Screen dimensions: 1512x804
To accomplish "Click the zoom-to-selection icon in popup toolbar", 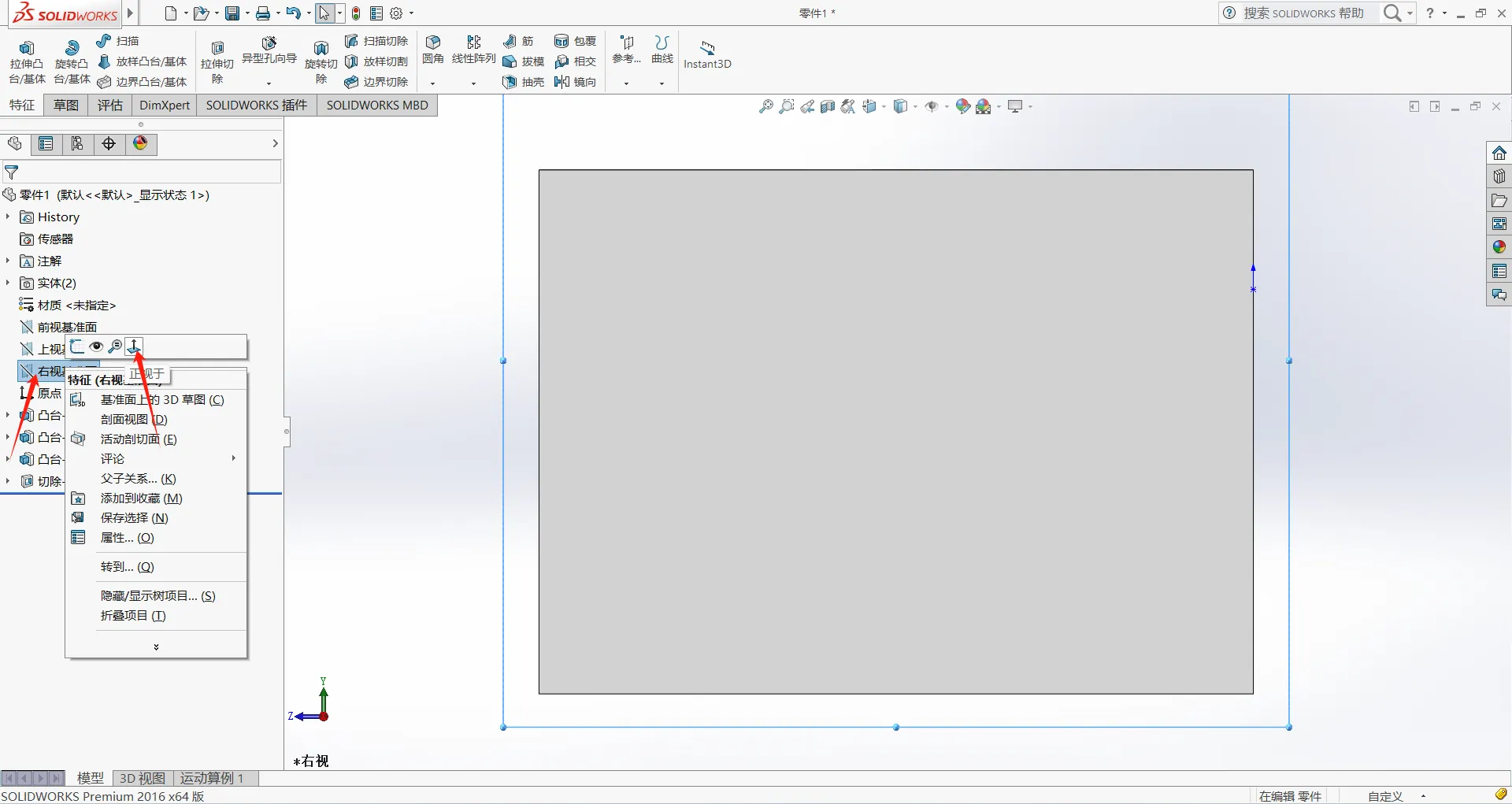I will coord(115,346).
